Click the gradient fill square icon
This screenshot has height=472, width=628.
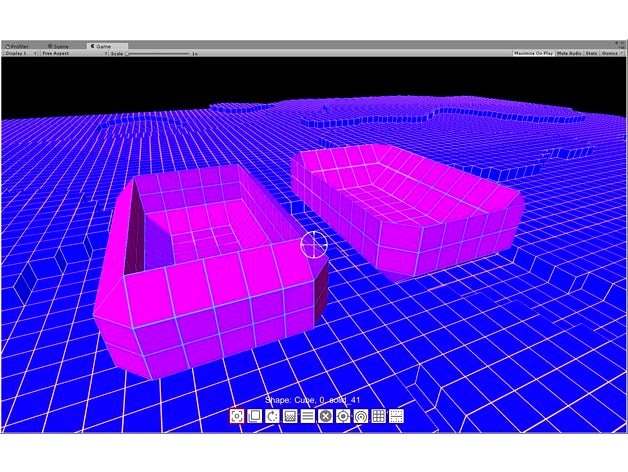pos(290,416)
